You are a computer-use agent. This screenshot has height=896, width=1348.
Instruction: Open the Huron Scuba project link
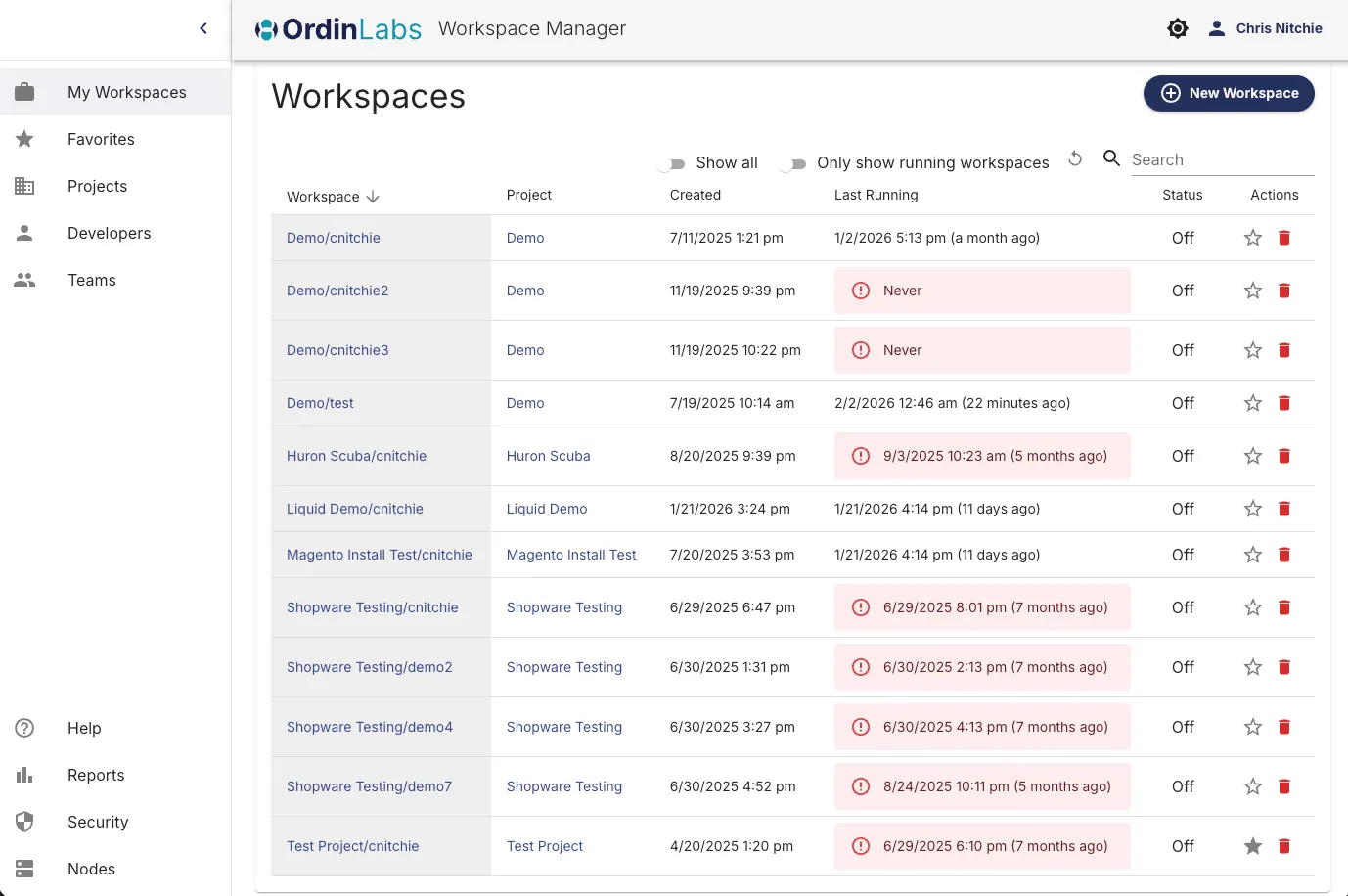coord(548,456)
